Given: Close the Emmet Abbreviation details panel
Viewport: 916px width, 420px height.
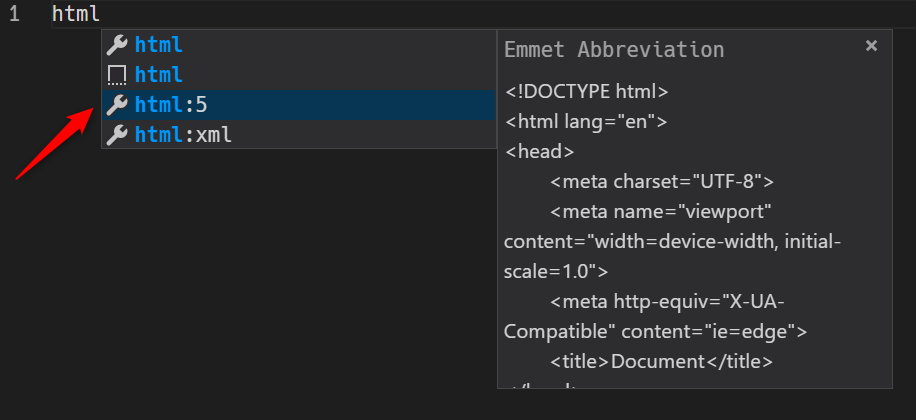Looking at the screenshot, I should pyautogui.click(x=871, y=46).
